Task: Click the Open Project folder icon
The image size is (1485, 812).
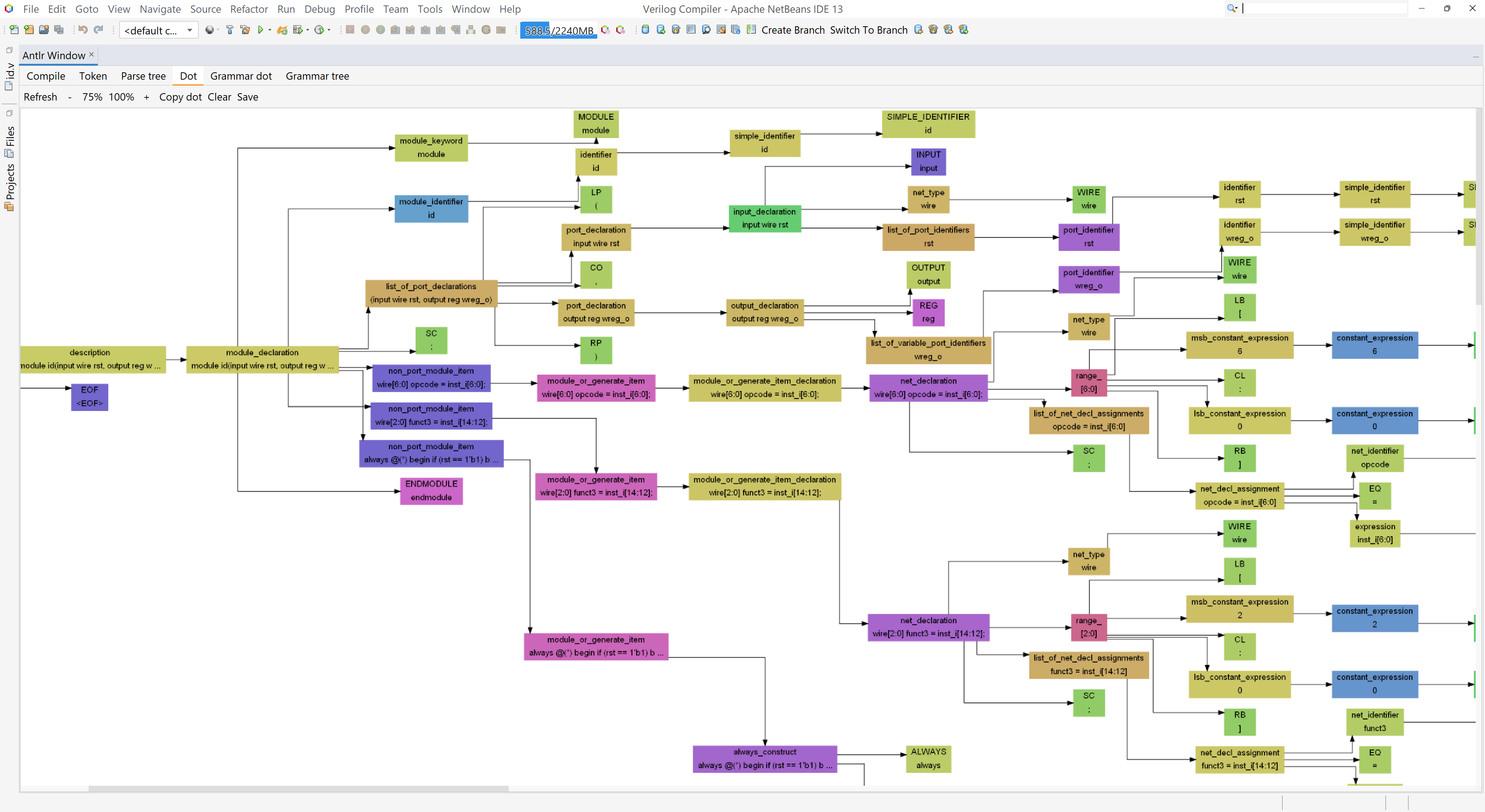Action: [44, 30]
